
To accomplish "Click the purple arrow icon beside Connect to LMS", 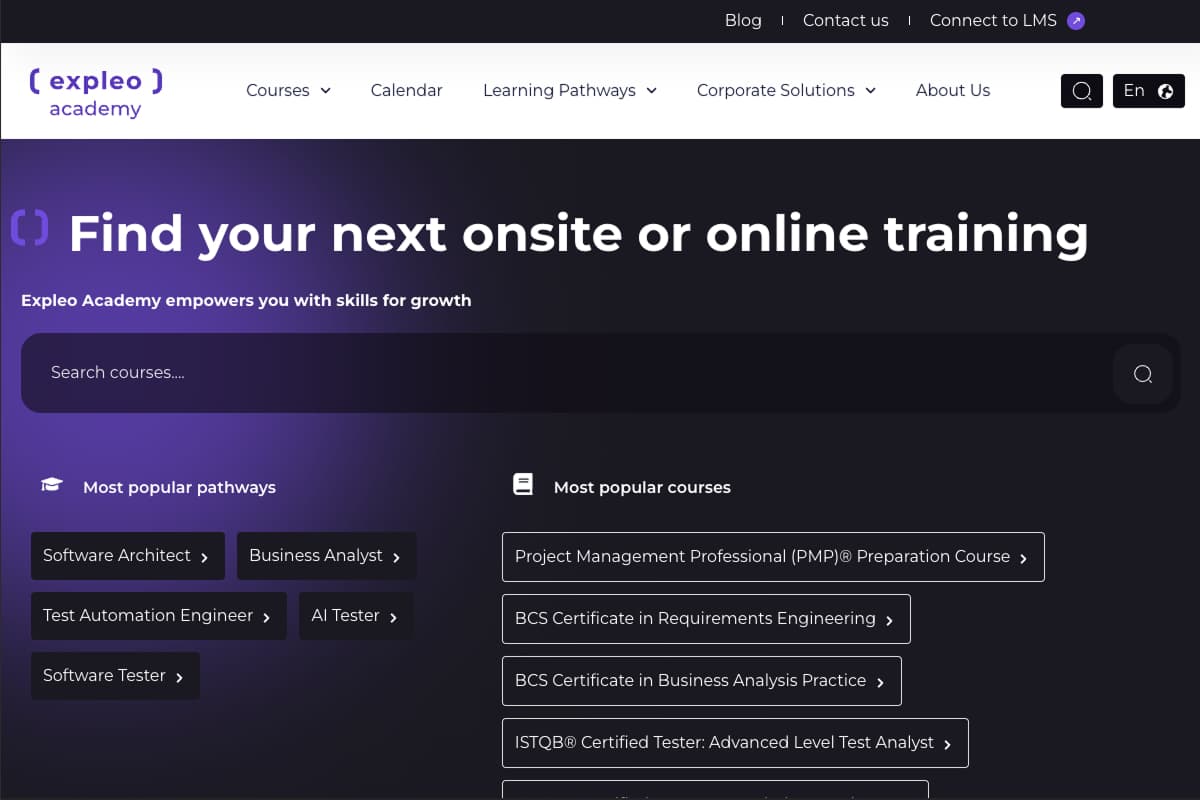I will (1076, 21).
